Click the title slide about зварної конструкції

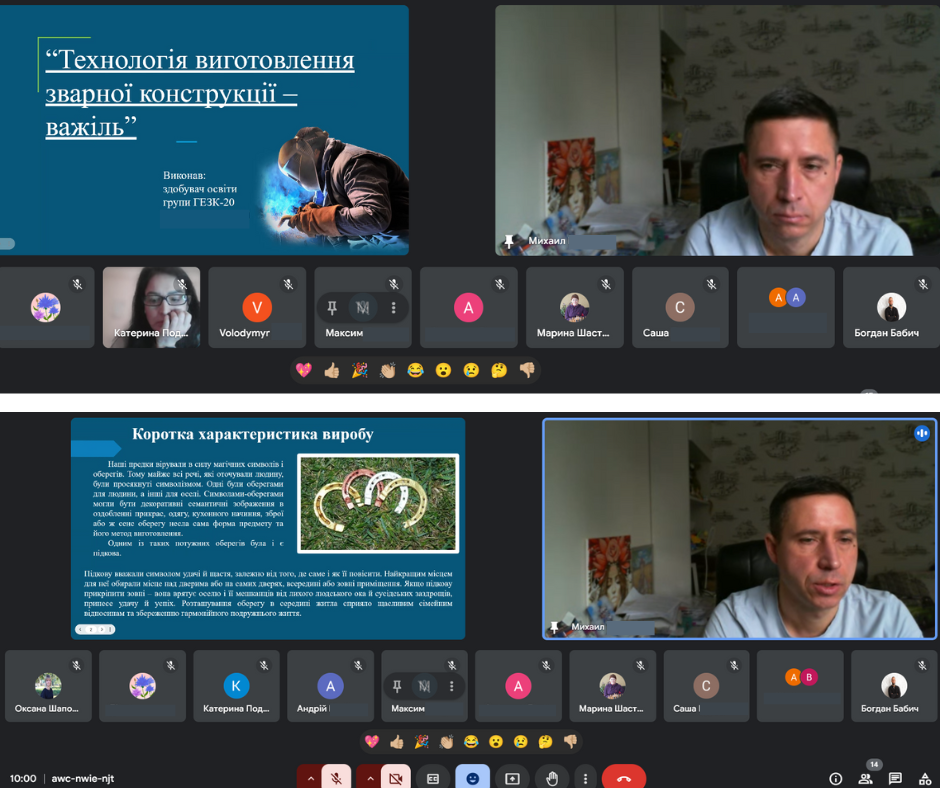point(204,130)
